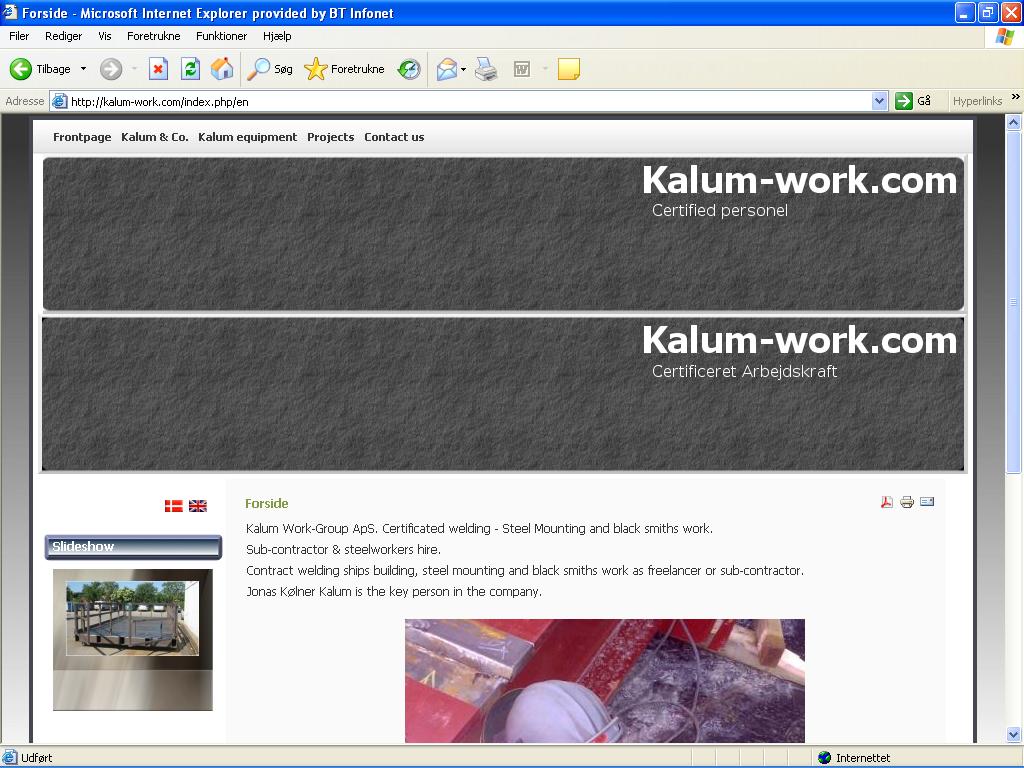Open the Contact us link
The image size is (1024, 768).
[394, 137]
